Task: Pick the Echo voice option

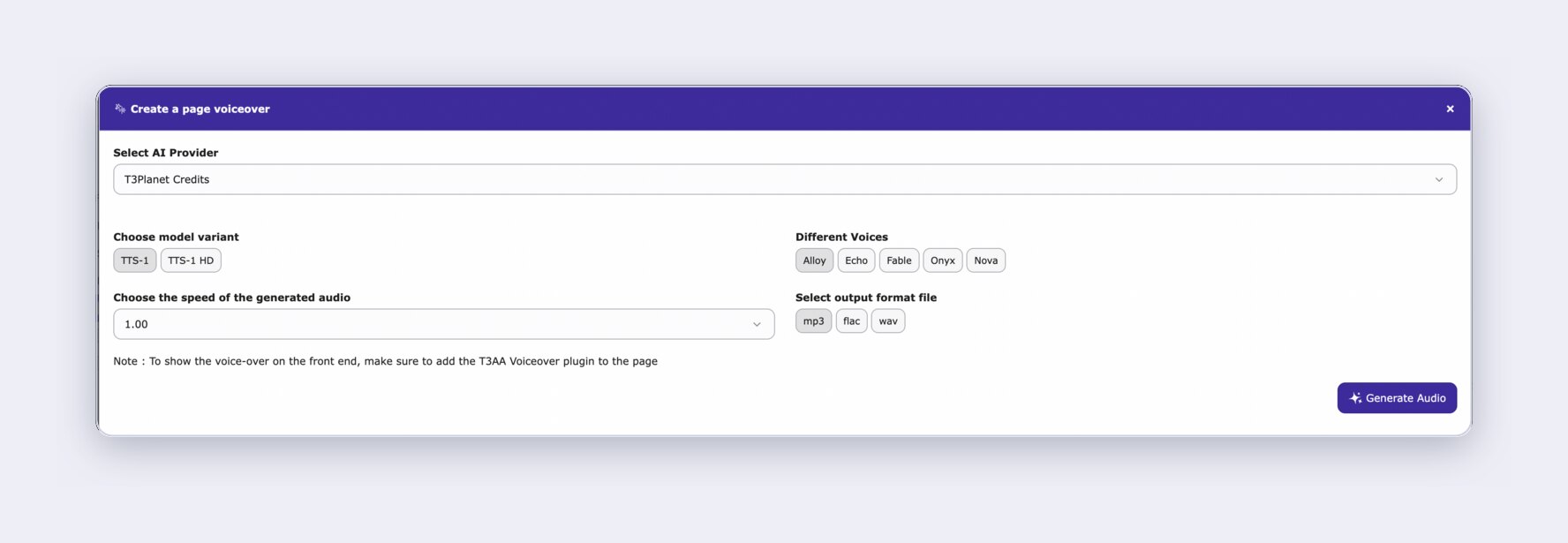Action: click(x=856, y=260)
